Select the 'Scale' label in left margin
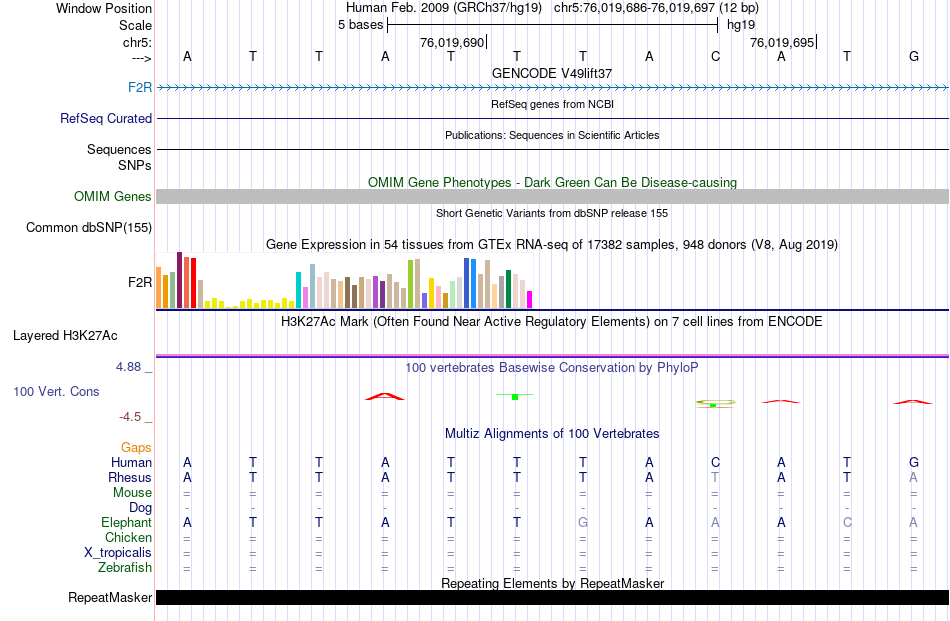This screenshot has width=950, height=621. coord(135,25)
